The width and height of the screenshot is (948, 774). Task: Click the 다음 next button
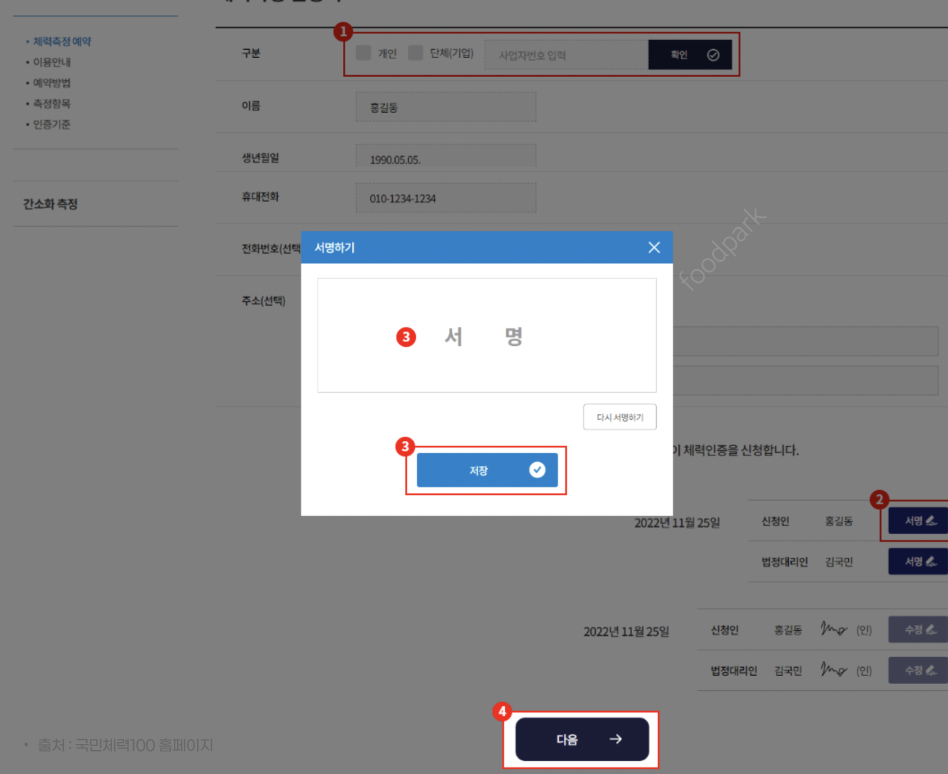pos(582,739)
